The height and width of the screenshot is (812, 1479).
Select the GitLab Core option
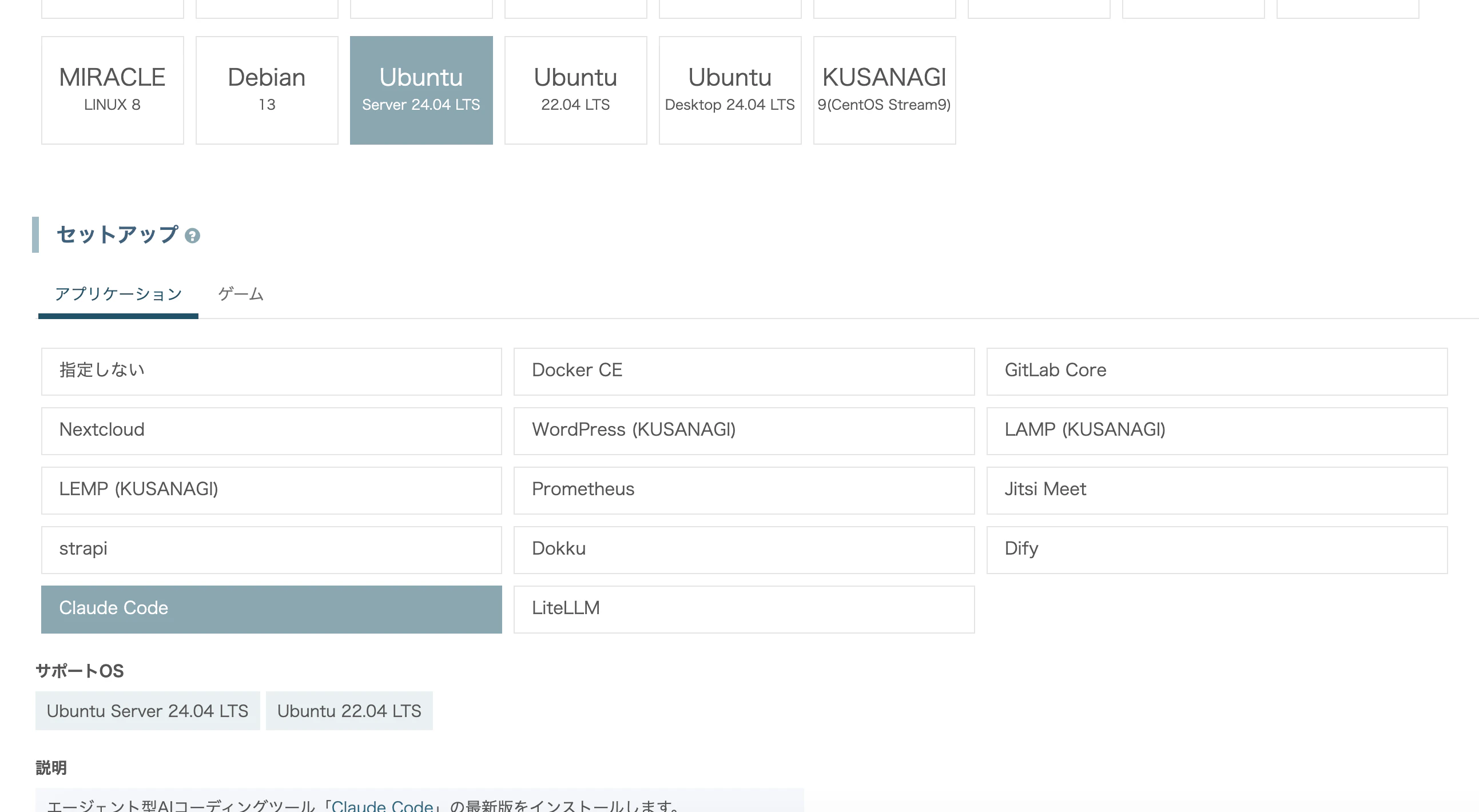click(1217, 371)
